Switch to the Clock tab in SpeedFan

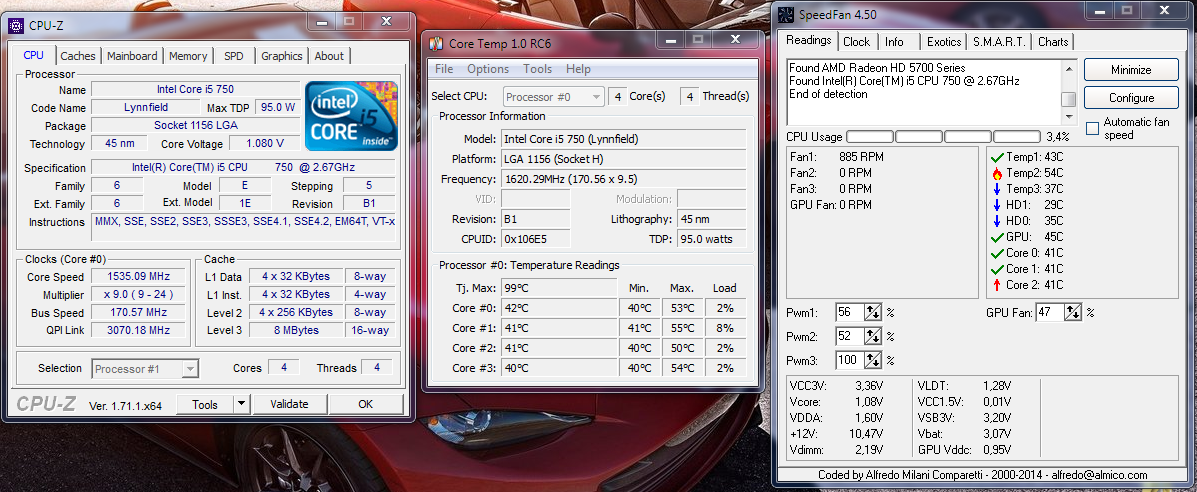click(x=857, y=42)
